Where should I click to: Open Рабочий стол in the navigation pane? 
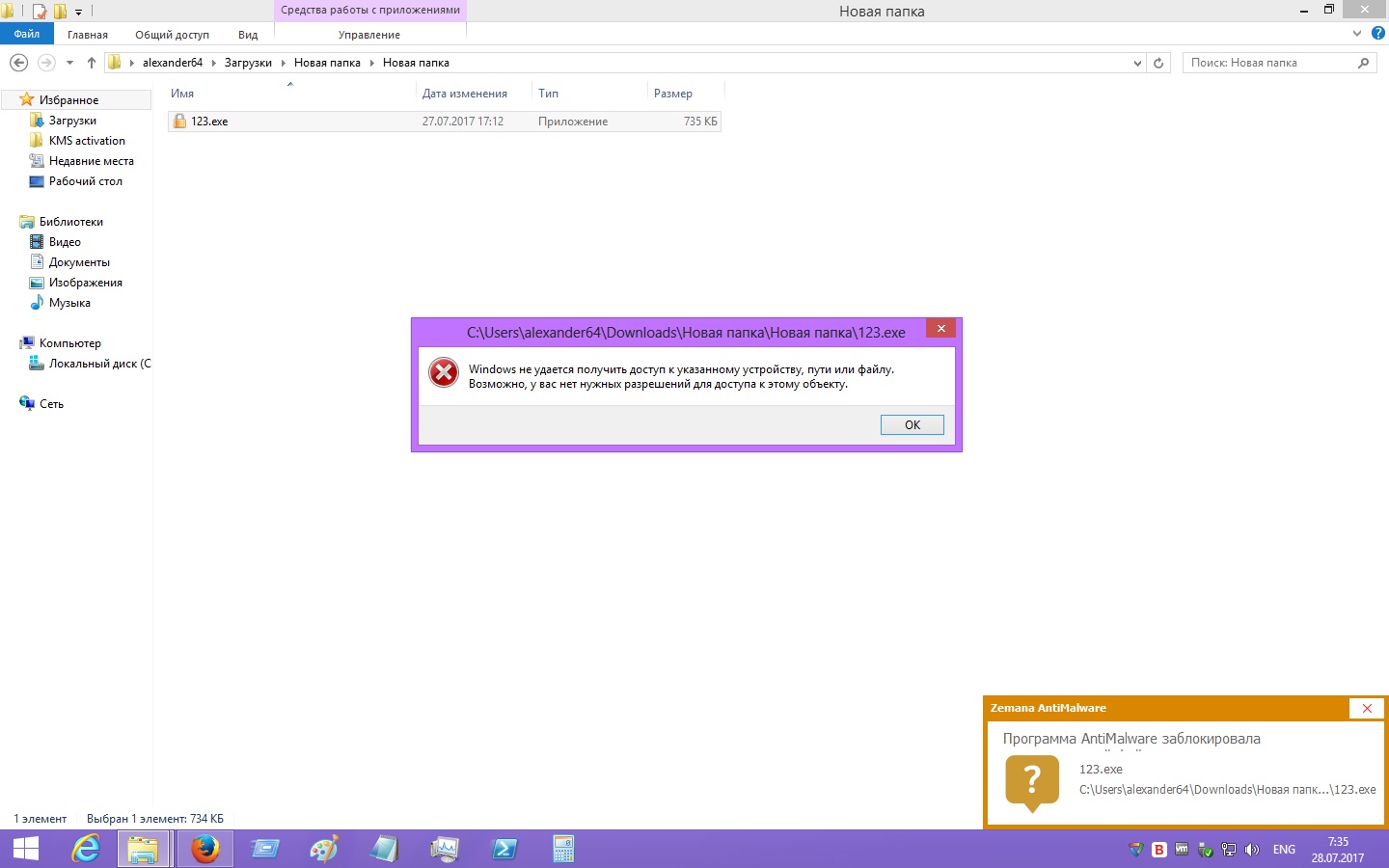tap(85, 181)
